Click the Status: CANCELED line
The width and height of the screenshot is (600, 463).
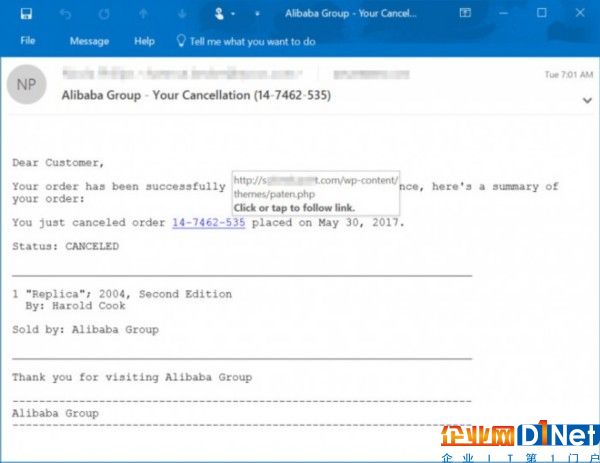[65, 246]
